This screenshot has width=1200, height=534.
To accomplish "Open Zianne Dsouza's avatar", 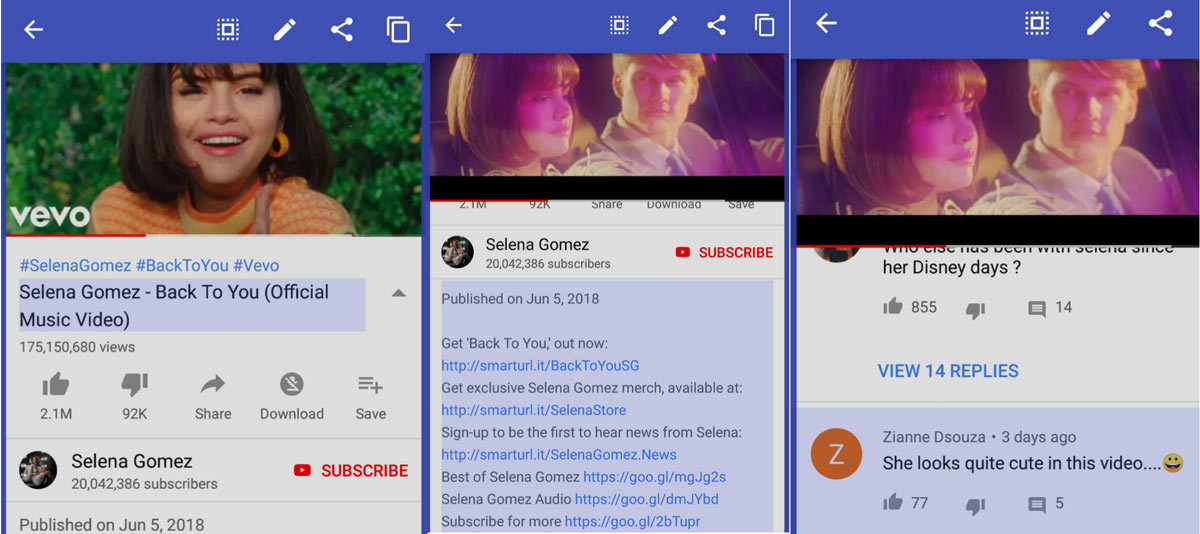I will click(836, 453).
